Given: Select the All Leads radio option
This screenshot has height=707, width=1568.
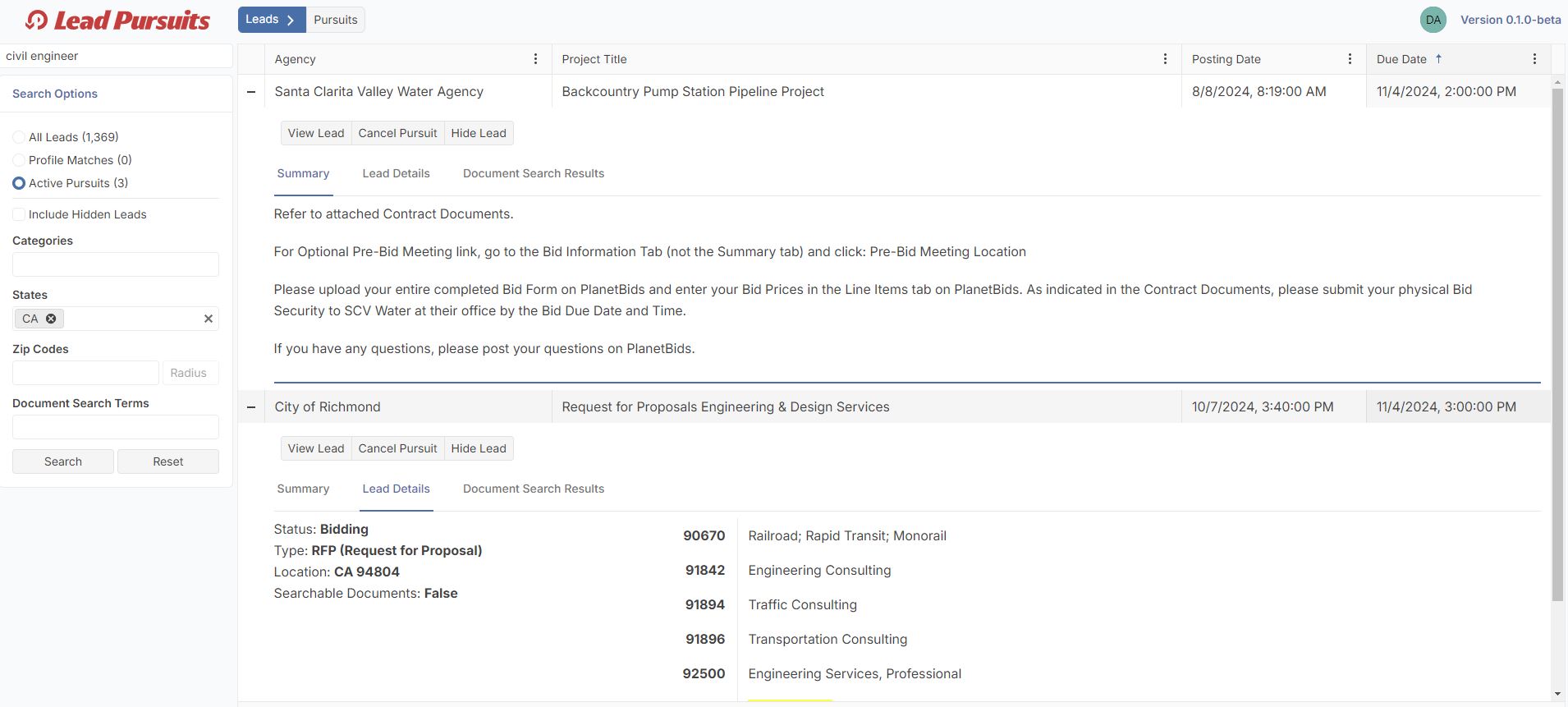Looking at the screenshot, I should 19,137.
